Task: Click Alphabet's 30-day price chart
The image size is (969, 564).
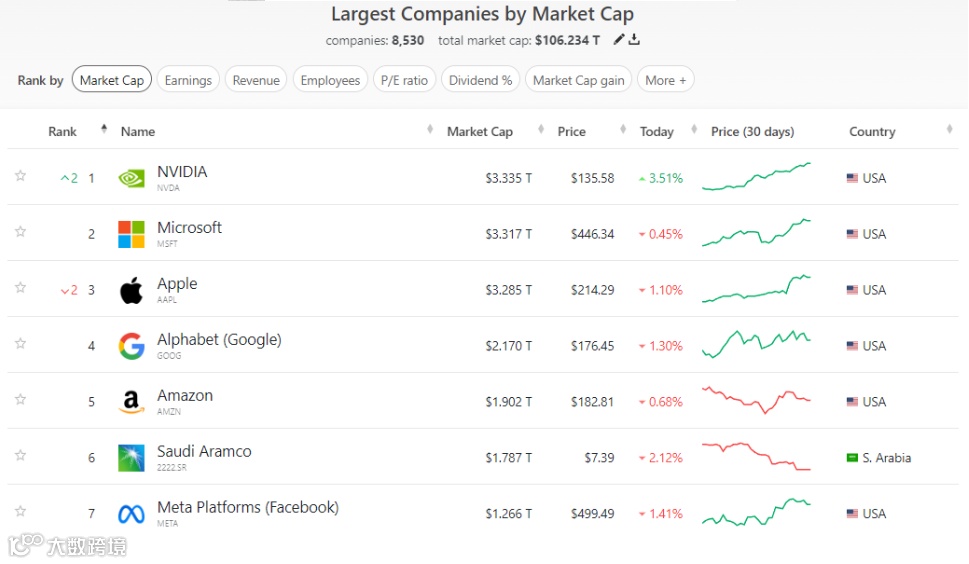Action: click(756, 345)
